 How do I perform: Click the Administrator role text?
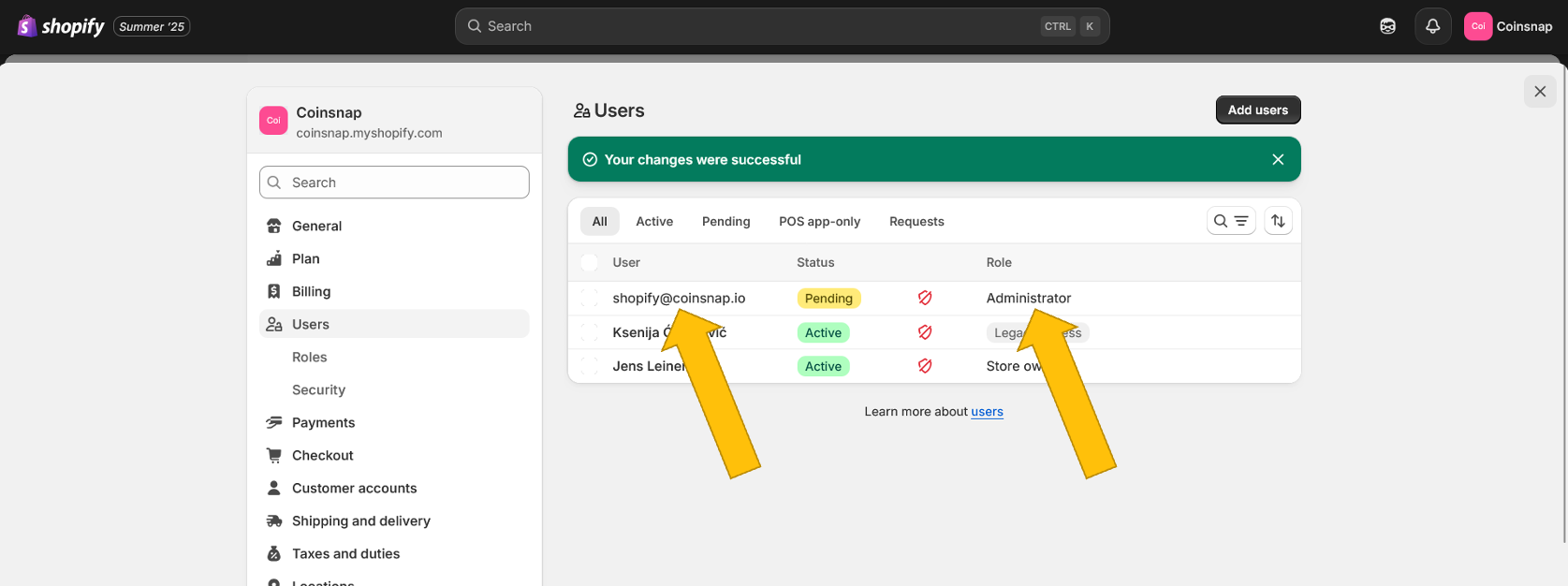click(x=1029, y=298)
